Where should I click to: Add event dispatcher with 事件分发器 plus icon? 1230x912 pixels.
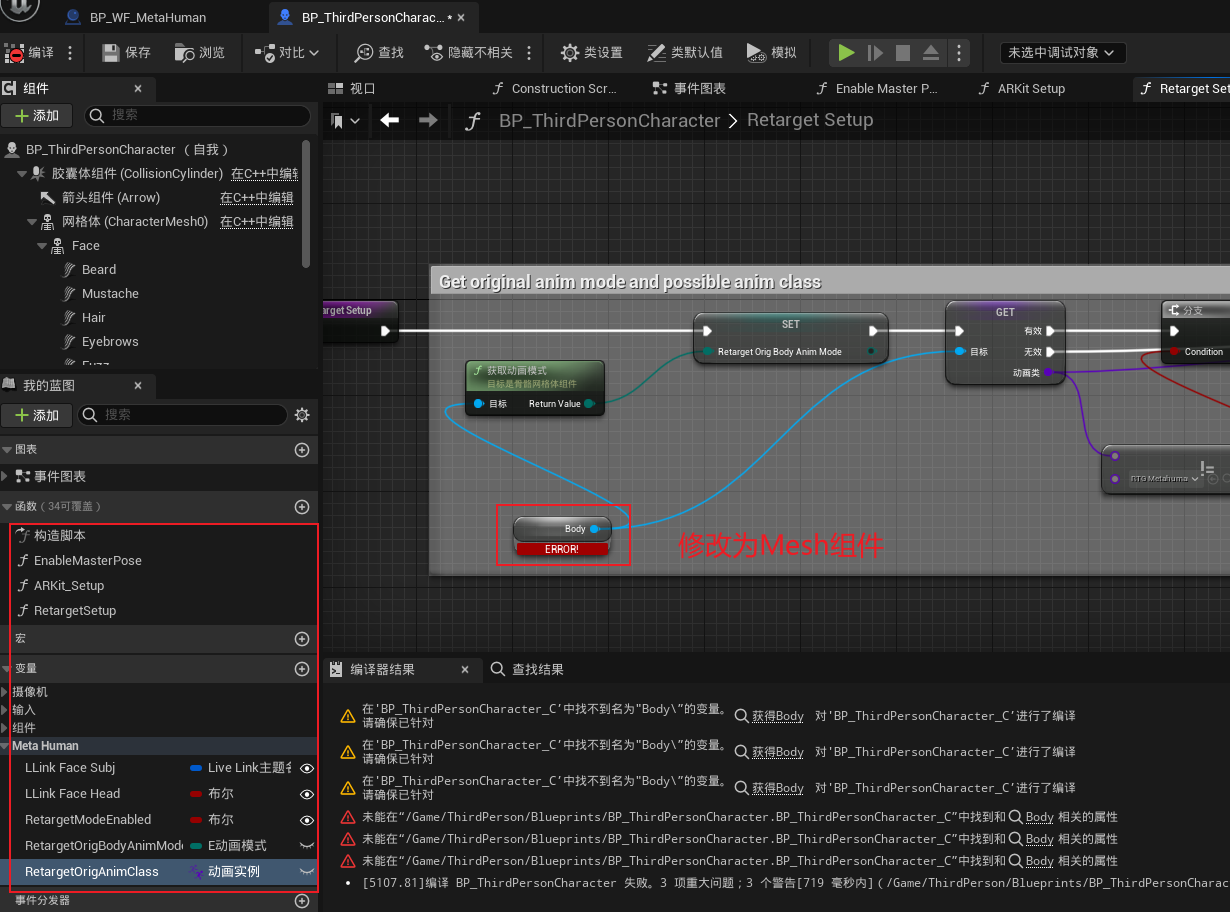coord(302,901)
